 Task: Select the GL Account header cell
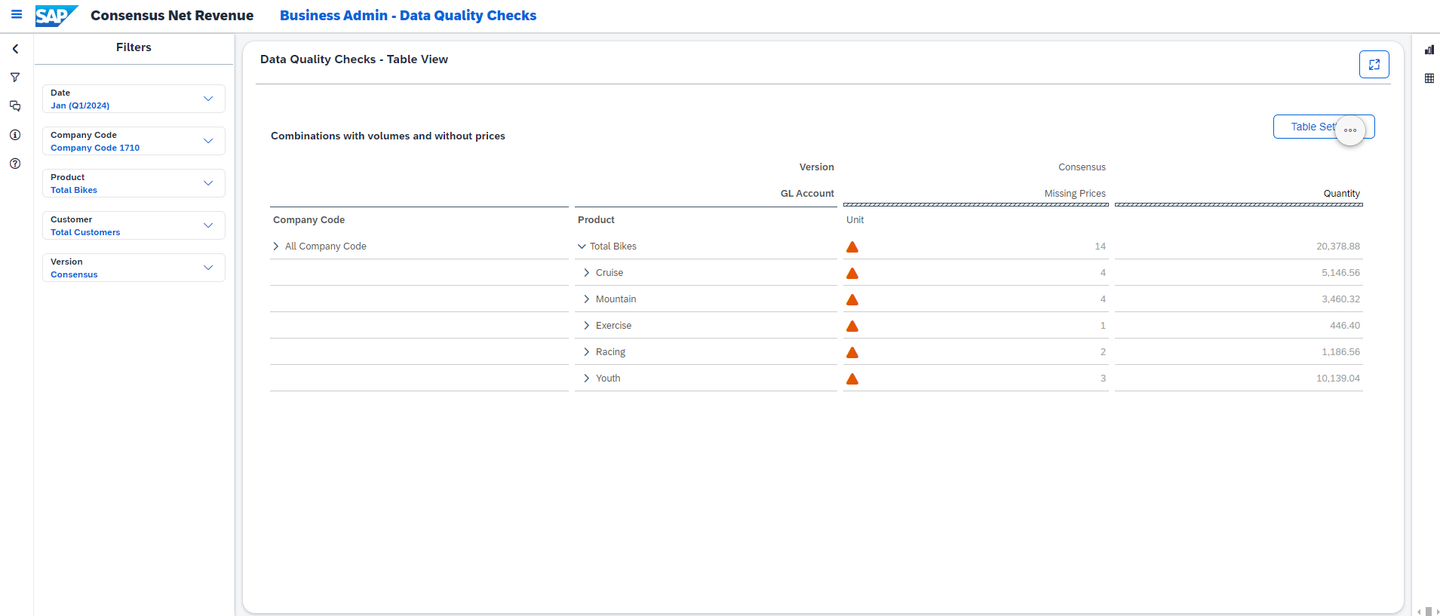point(807,194)
